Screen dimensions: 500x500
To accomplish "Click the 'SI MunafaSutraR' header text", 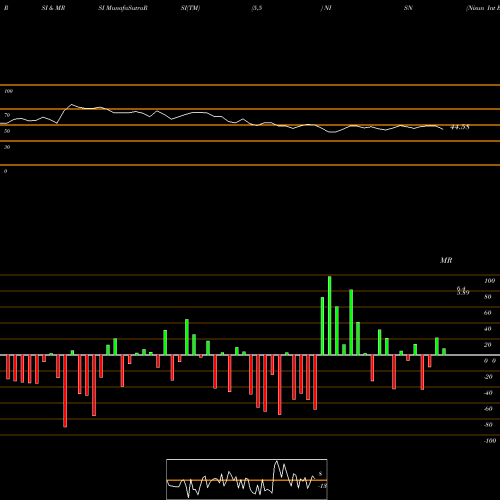I will (123, 8).
